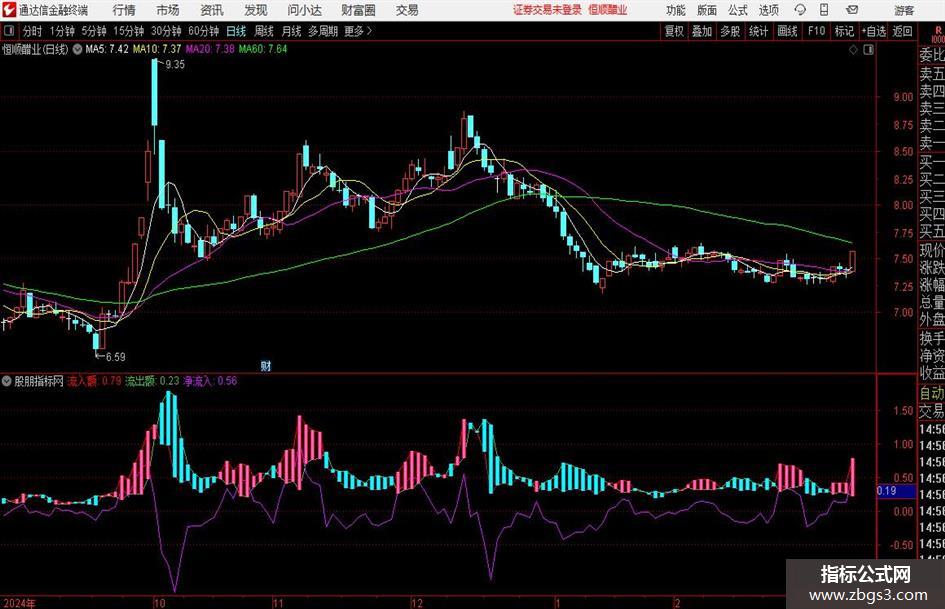The height and width of the screenshot is (609, 945).
Task: Add stock via +自选 button
Action: [x=874, y=31]
